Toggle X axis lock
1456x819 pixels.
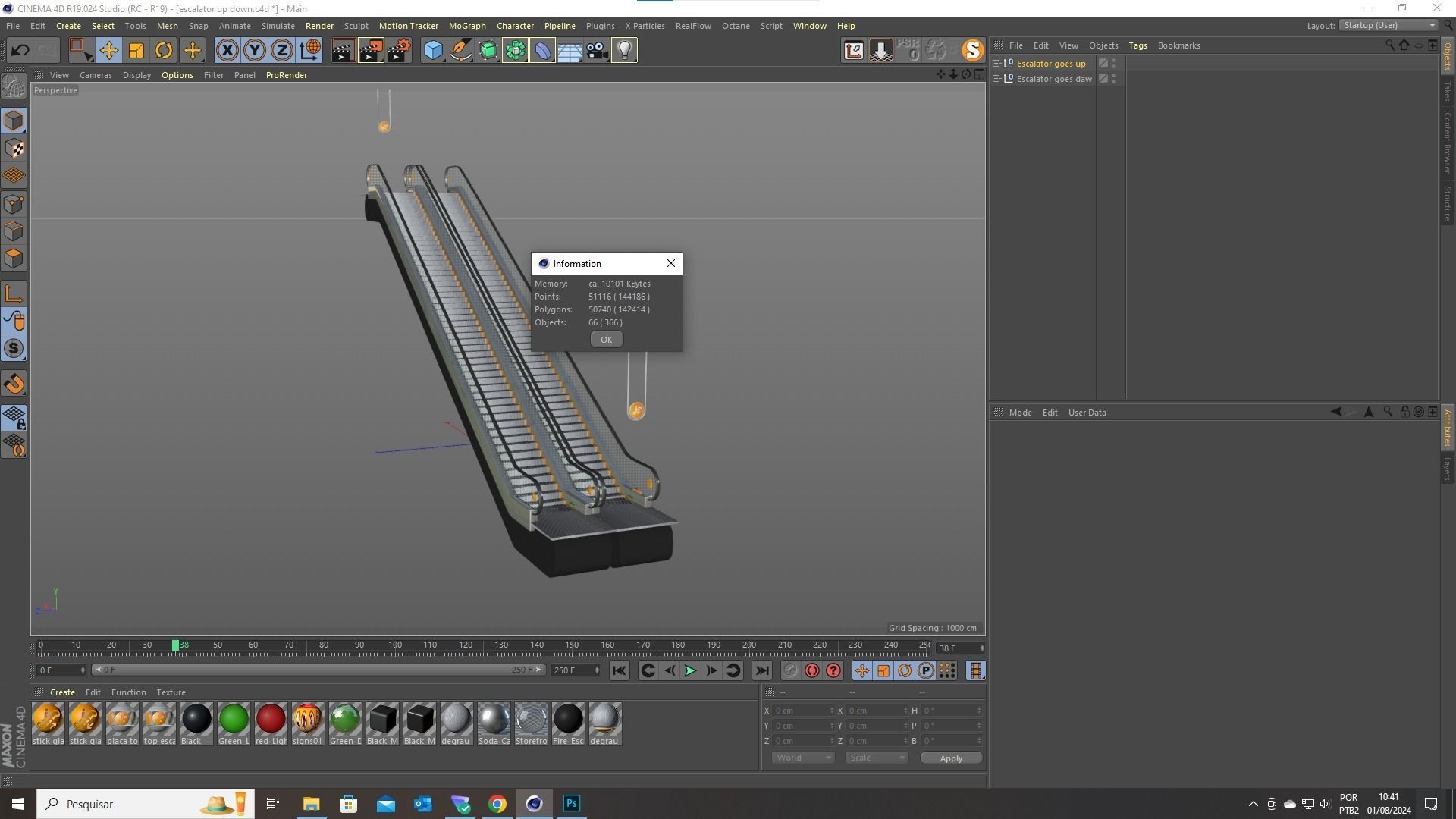(x=227, y=51)
